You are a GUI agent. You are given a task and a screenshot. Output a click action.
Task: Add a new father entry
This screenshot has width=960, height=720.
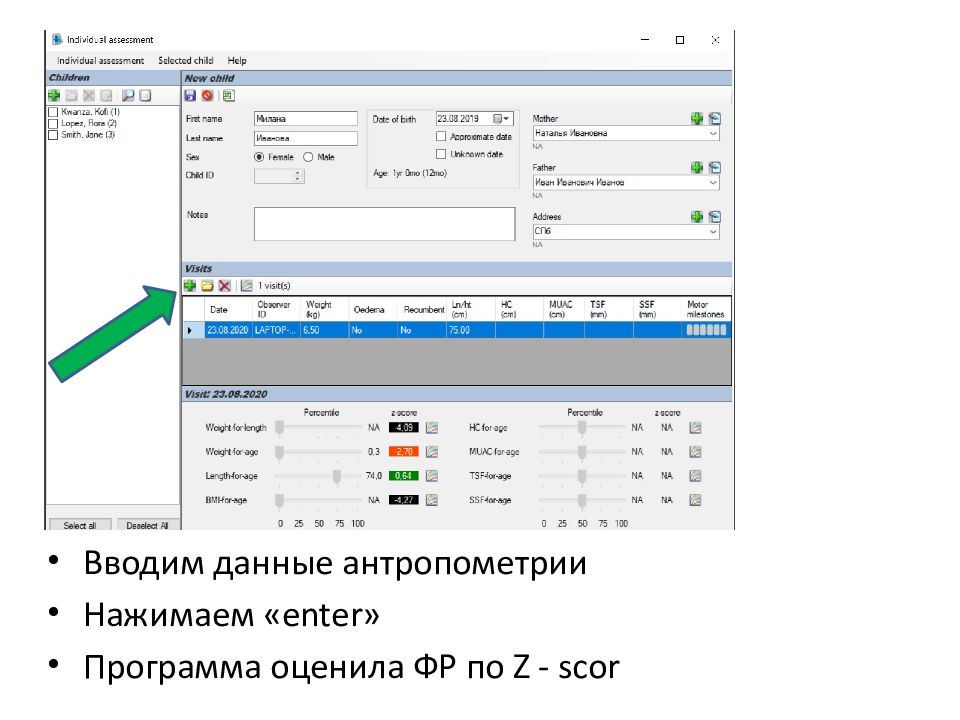click(697, 167)
